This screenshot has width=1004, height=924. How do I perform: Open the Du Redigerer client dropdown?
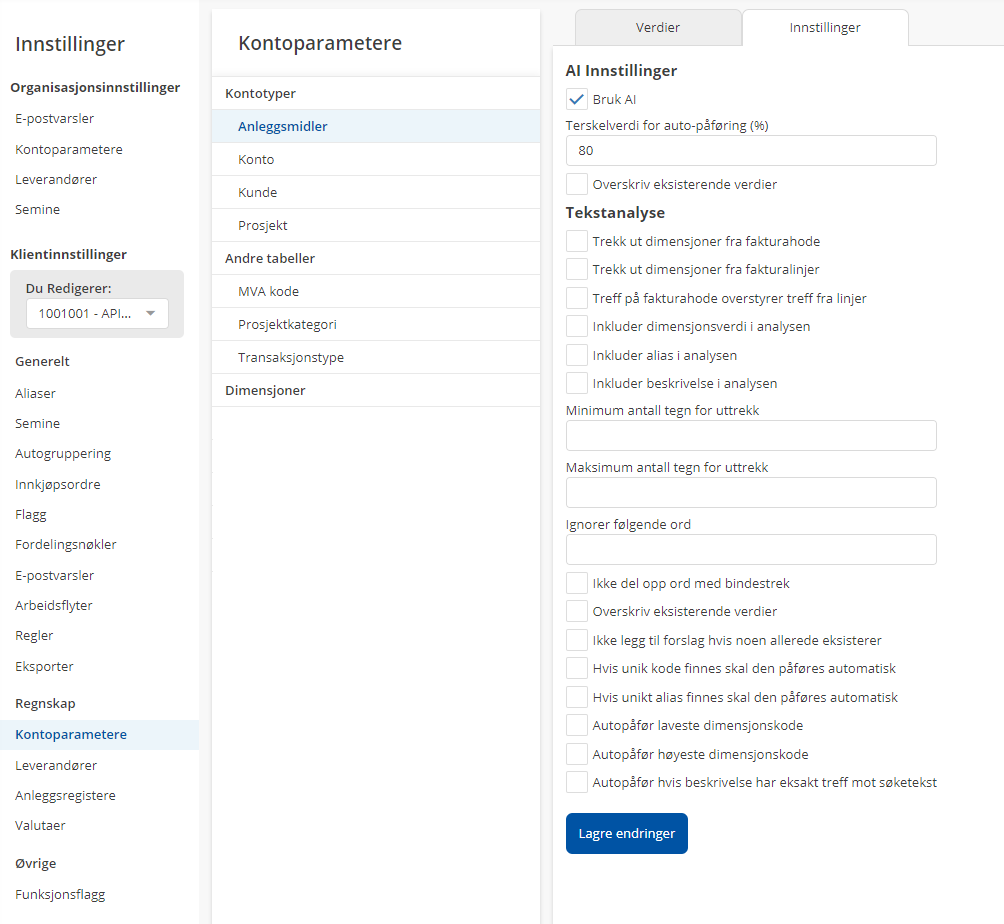97,313
